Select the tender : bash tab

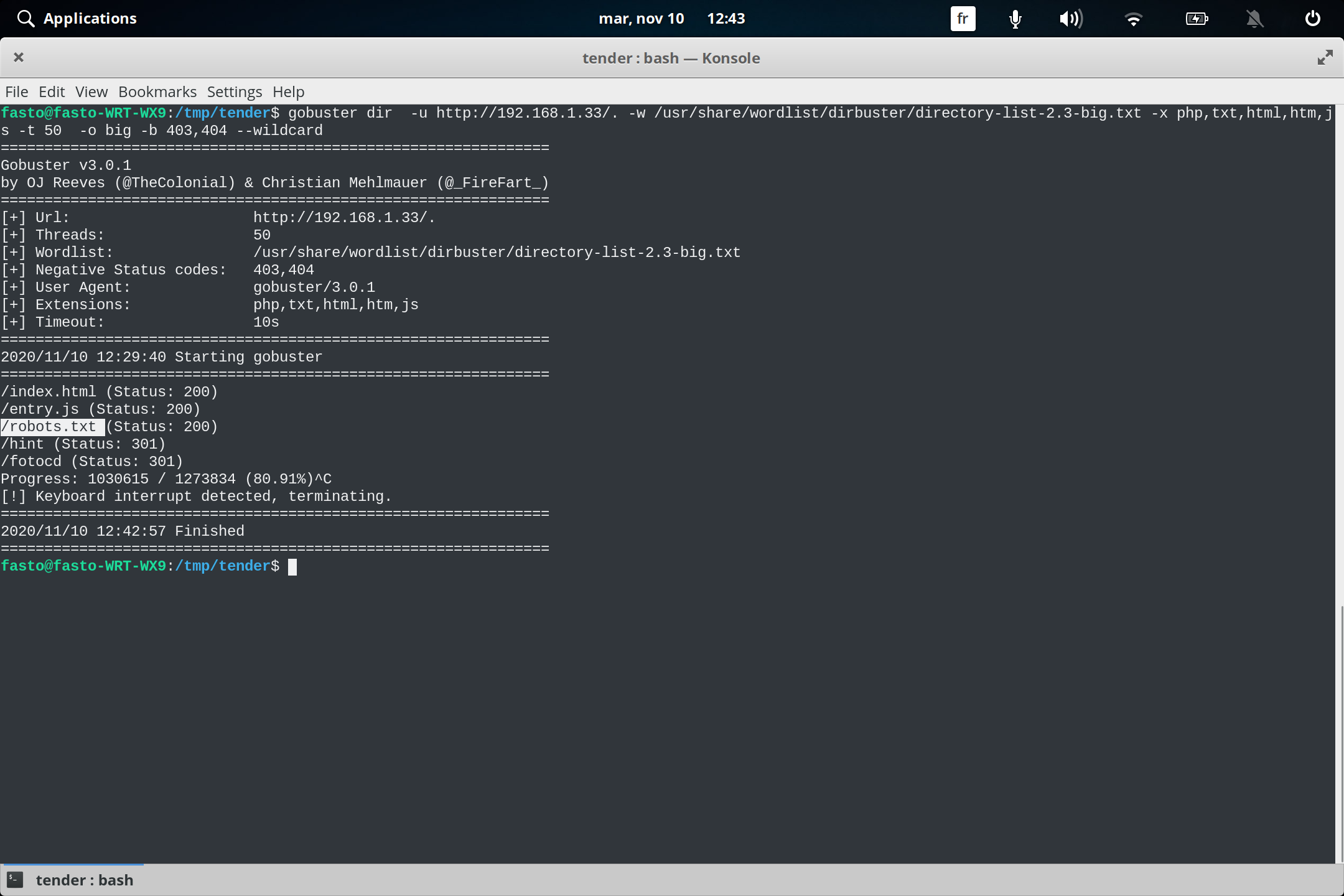pos(85,879)
